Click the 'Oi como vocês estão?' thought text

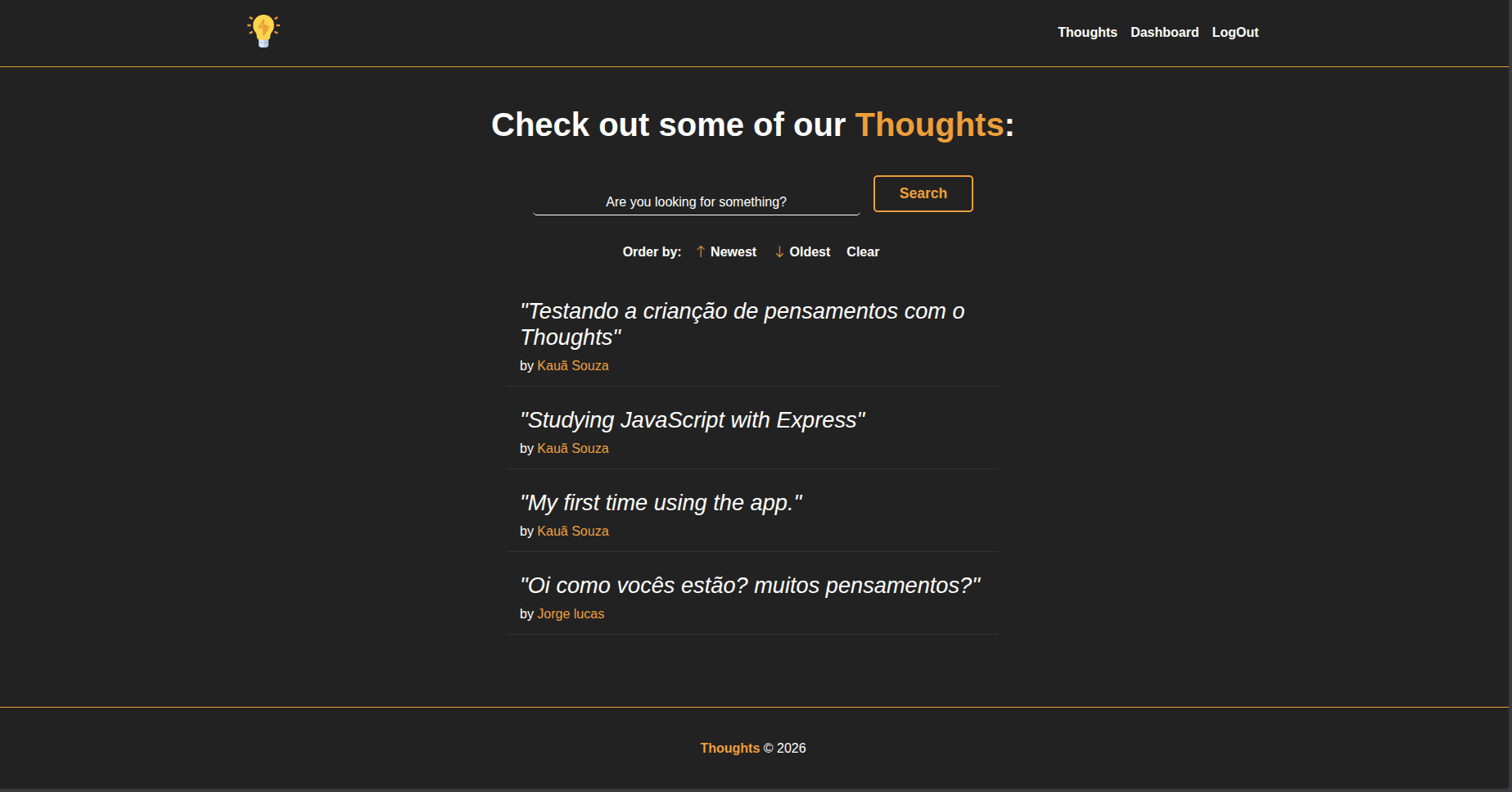click(x=750, y=586)
